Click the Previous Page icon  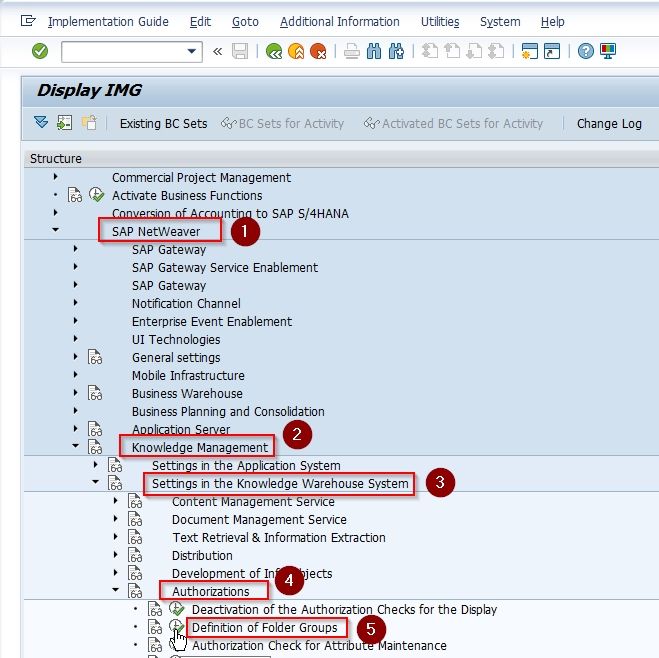(x=452, y=51)
